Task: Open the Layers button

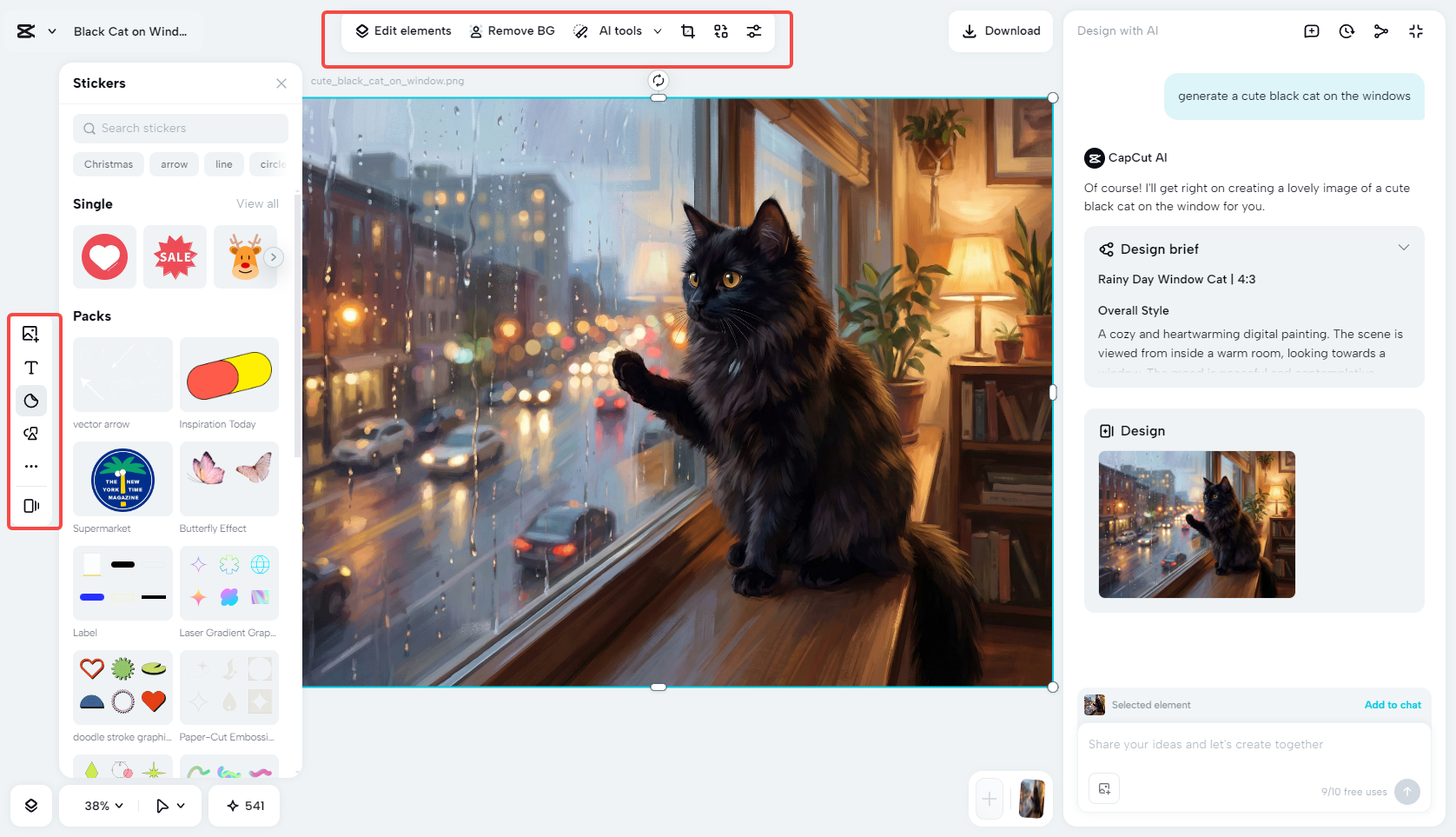Action: coord(31,806)
